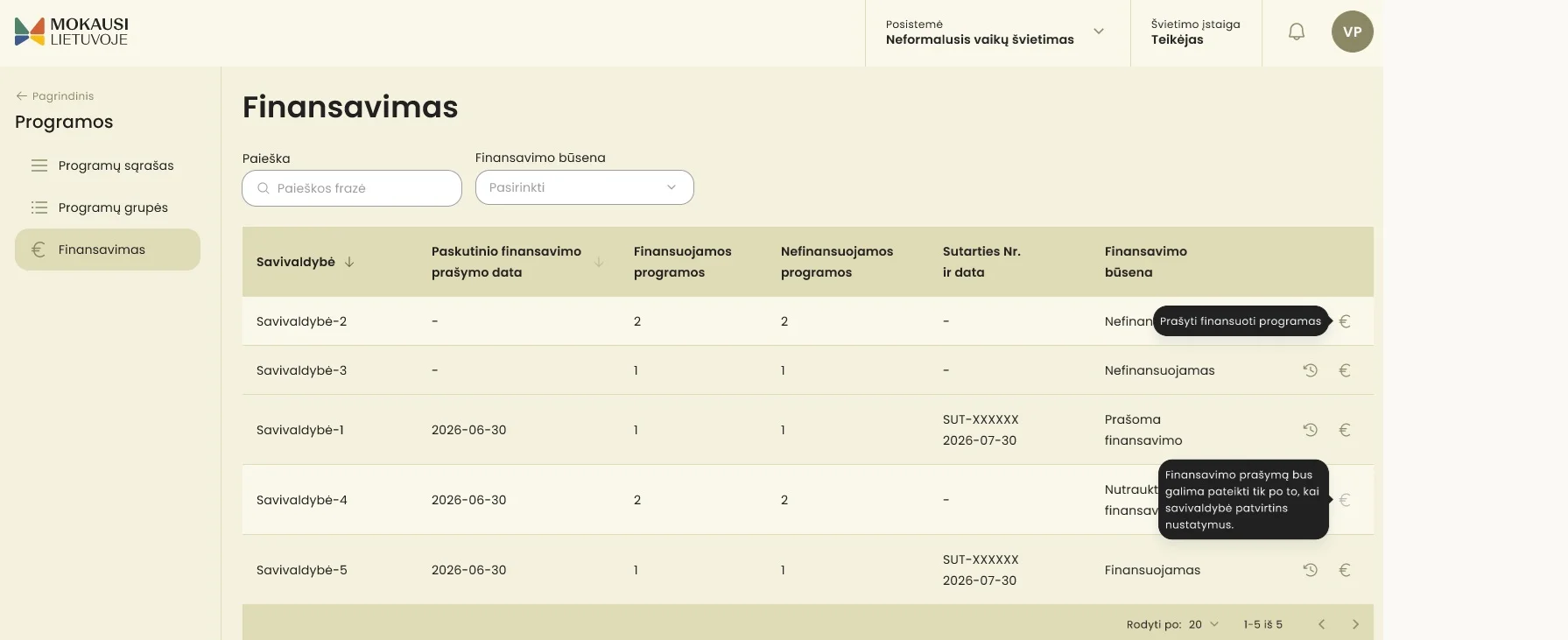View history icon for Savivaldybė-5
This screenshot has height=640, width=1568.
(x=1310, y=570)
